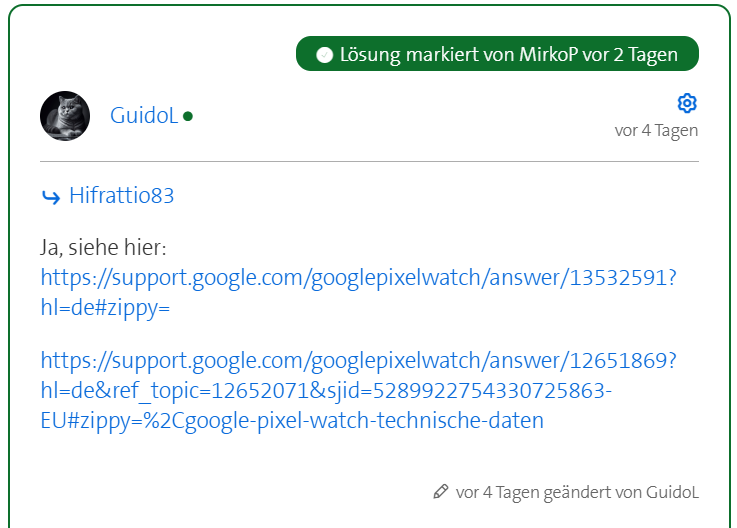
Task: Open the support link with answer/13532591
Action: coord(358,278)
